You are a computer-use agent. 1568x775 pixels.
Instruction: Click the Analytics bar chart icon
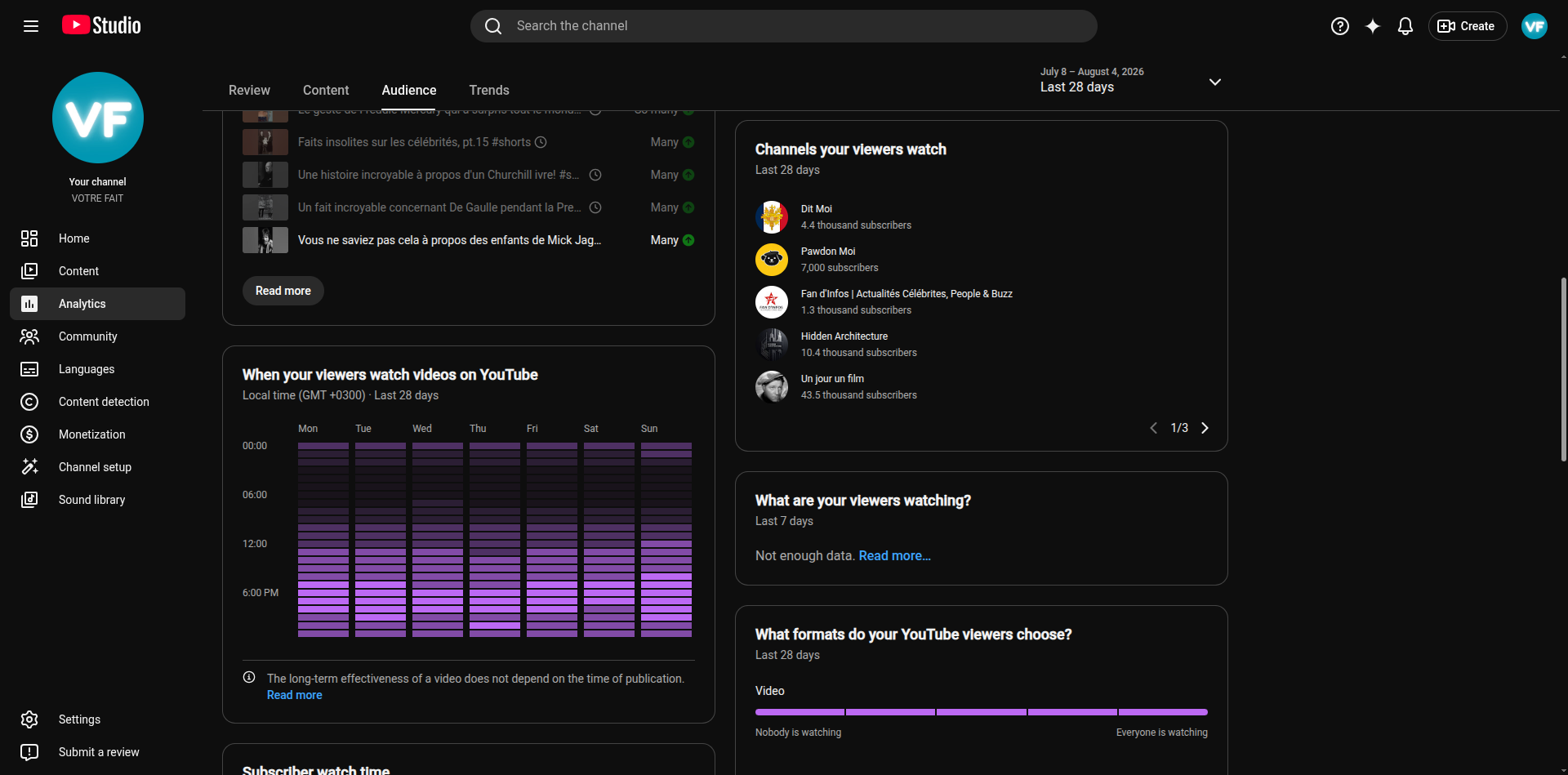tap(29, 304)
